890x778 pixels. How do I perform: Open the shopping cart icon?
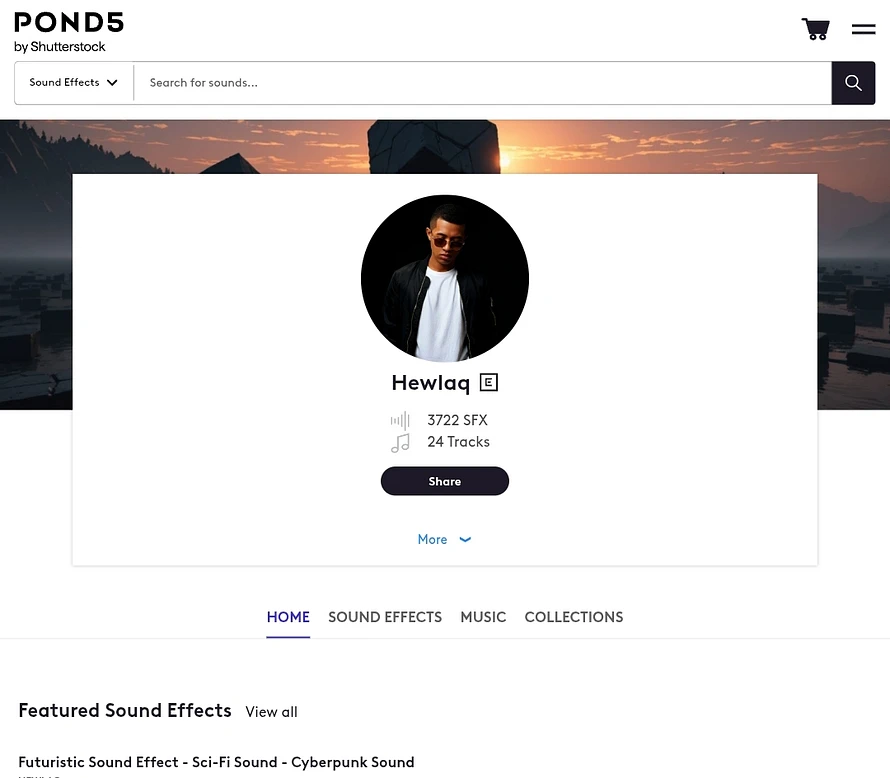tap(816, 29)
